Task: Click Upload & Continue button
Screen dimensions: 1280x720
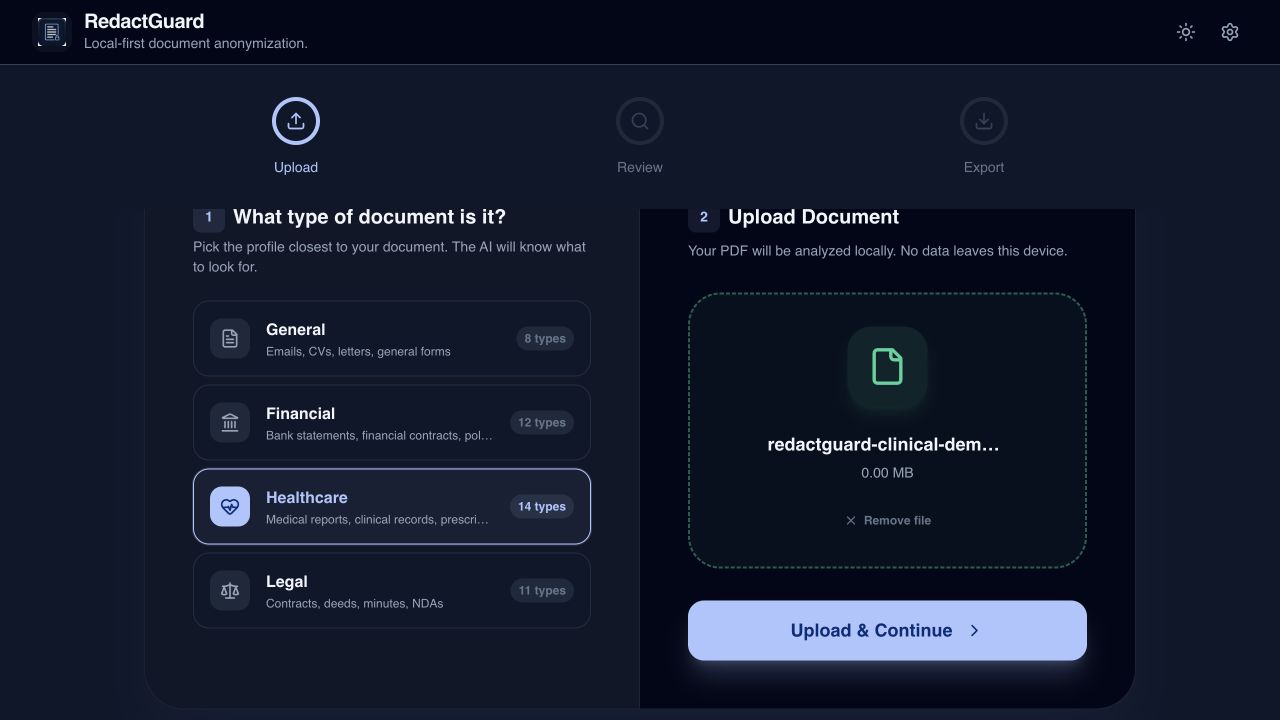Action: (887, 630)
